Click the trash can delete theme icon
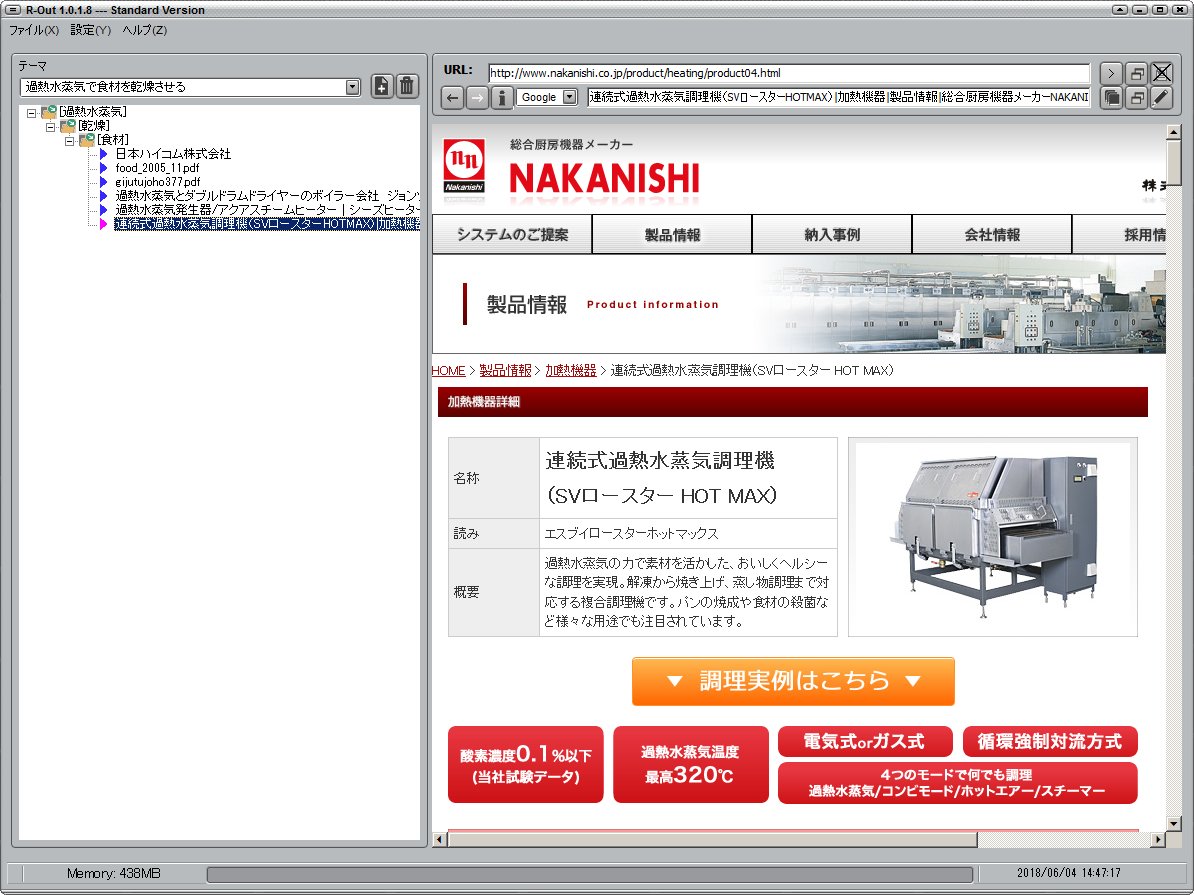Viewport: 1194px width, 895px height. [x=407, y=86]
